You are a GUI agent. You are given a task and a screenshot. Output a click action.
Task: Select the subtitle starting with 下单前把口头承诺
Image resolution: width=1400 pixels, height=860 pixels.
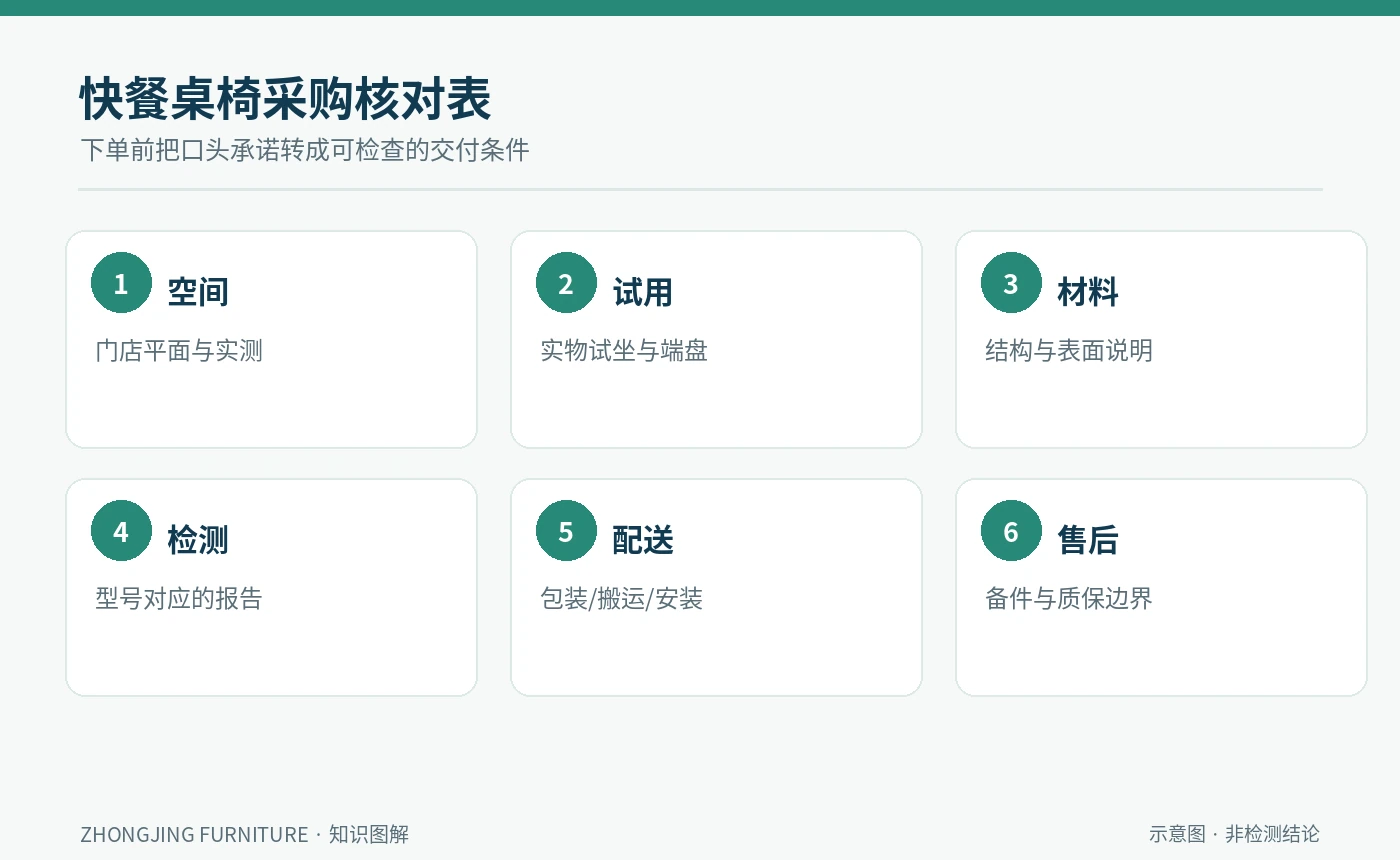point(305,151)
